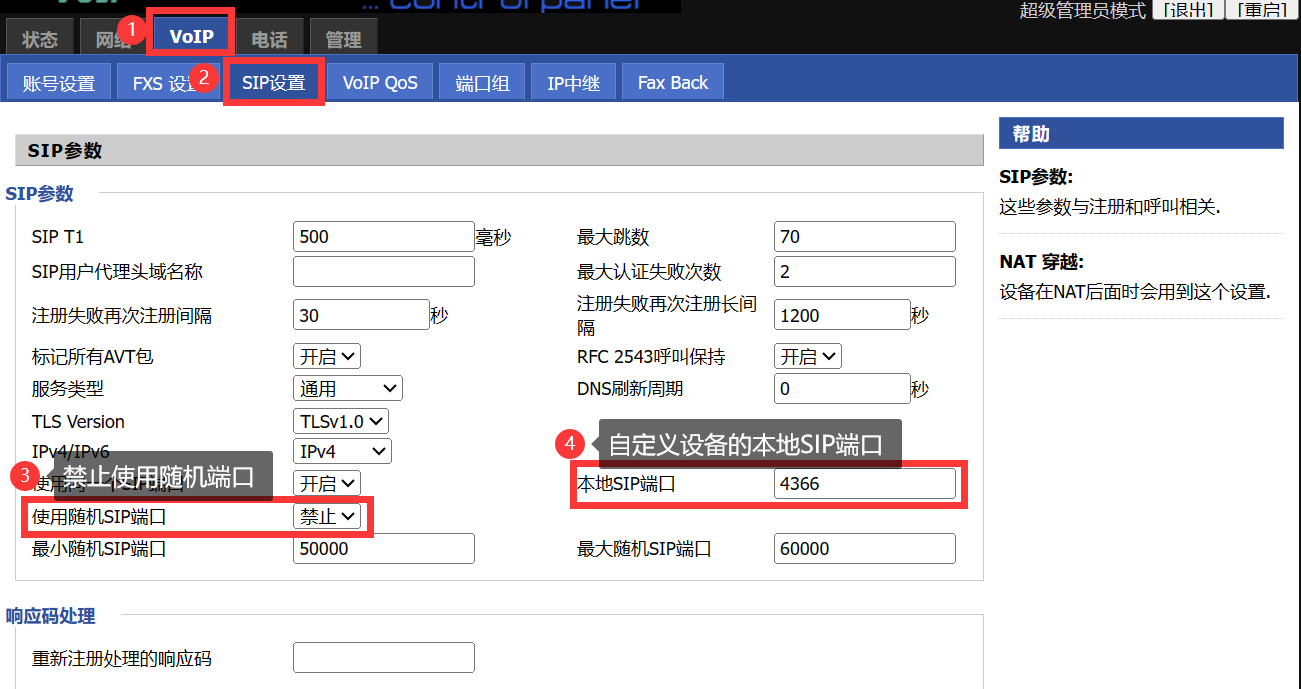Expand the RFC 2543呼叫保持 dropdown

click(808, 357)
